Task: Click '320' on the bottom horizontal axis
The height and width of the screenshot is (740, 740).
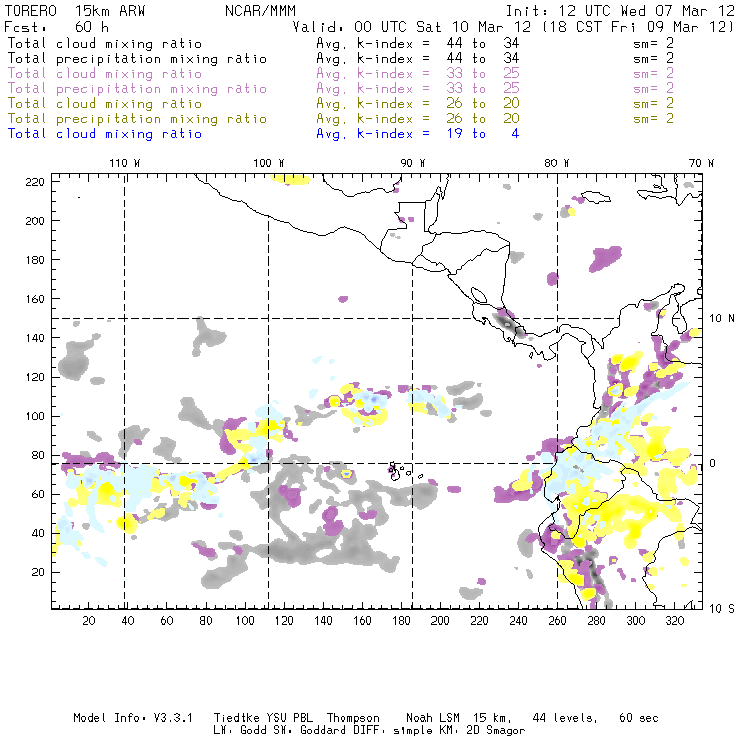Action: click(674, 621)
